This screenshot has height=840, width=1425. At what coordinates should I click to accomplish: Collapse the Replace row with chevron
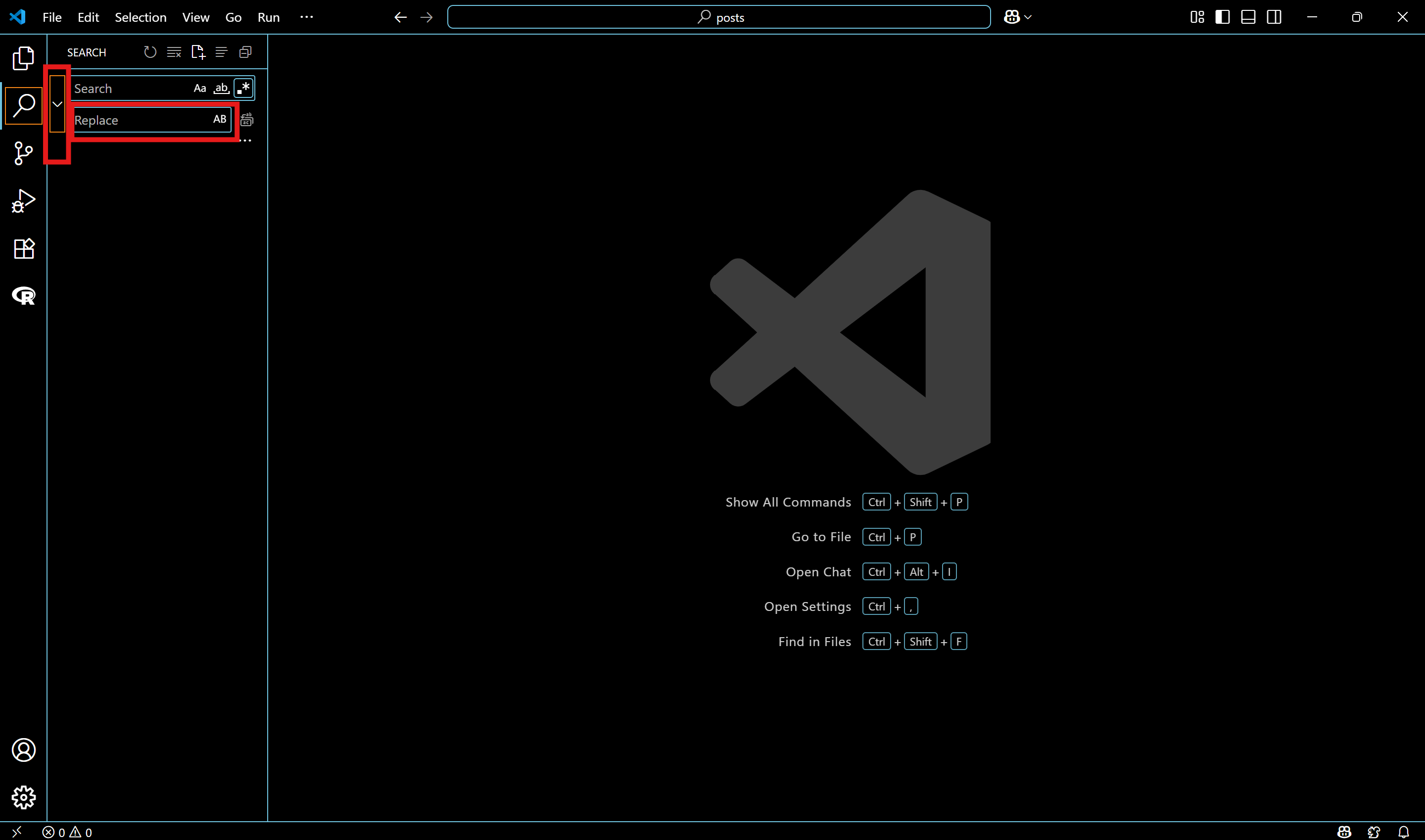pos(57,104)
